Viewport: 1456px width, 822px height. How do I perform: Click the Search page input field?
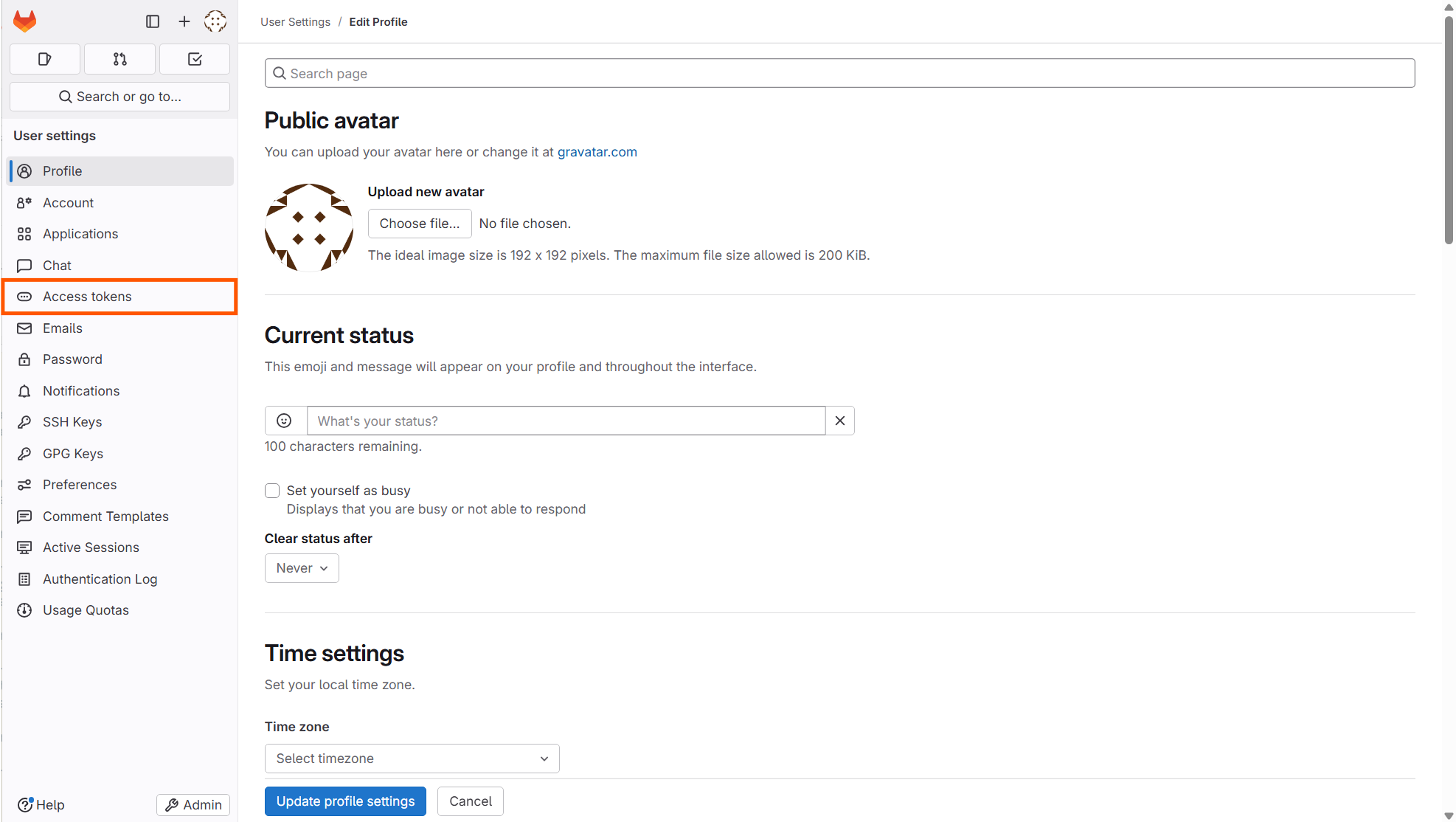(839, 73)
